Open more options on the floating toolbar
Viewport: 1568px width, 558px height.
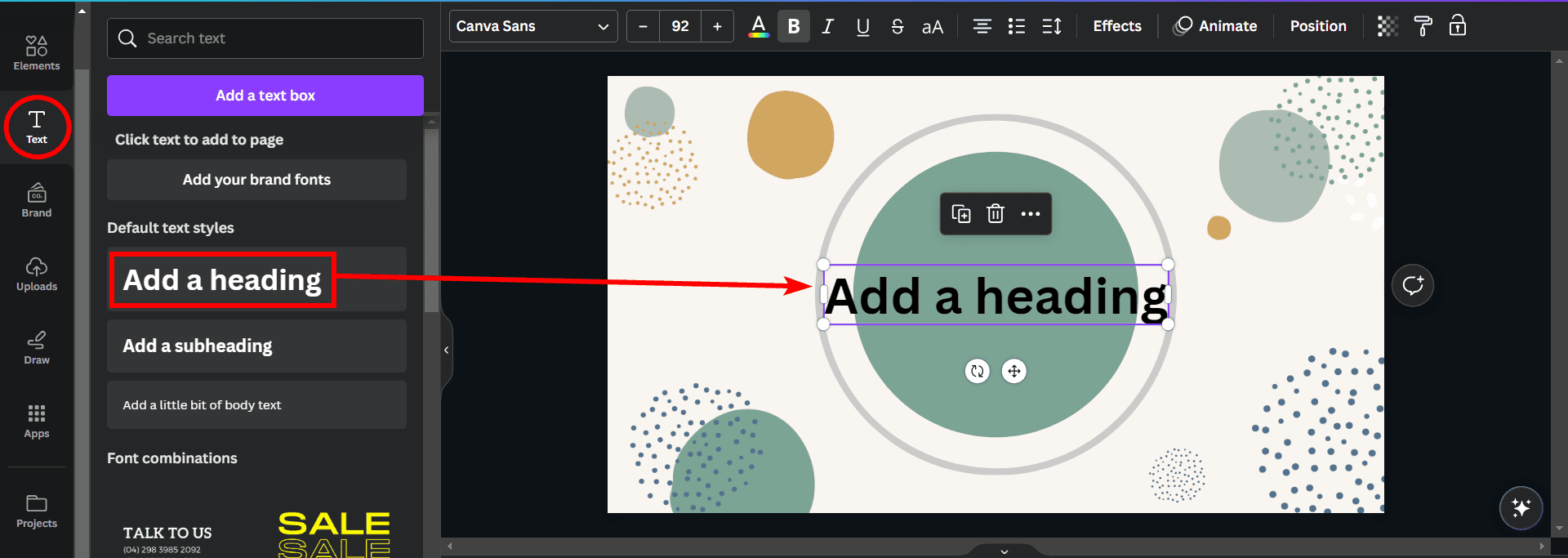[x=1031, y=214]
